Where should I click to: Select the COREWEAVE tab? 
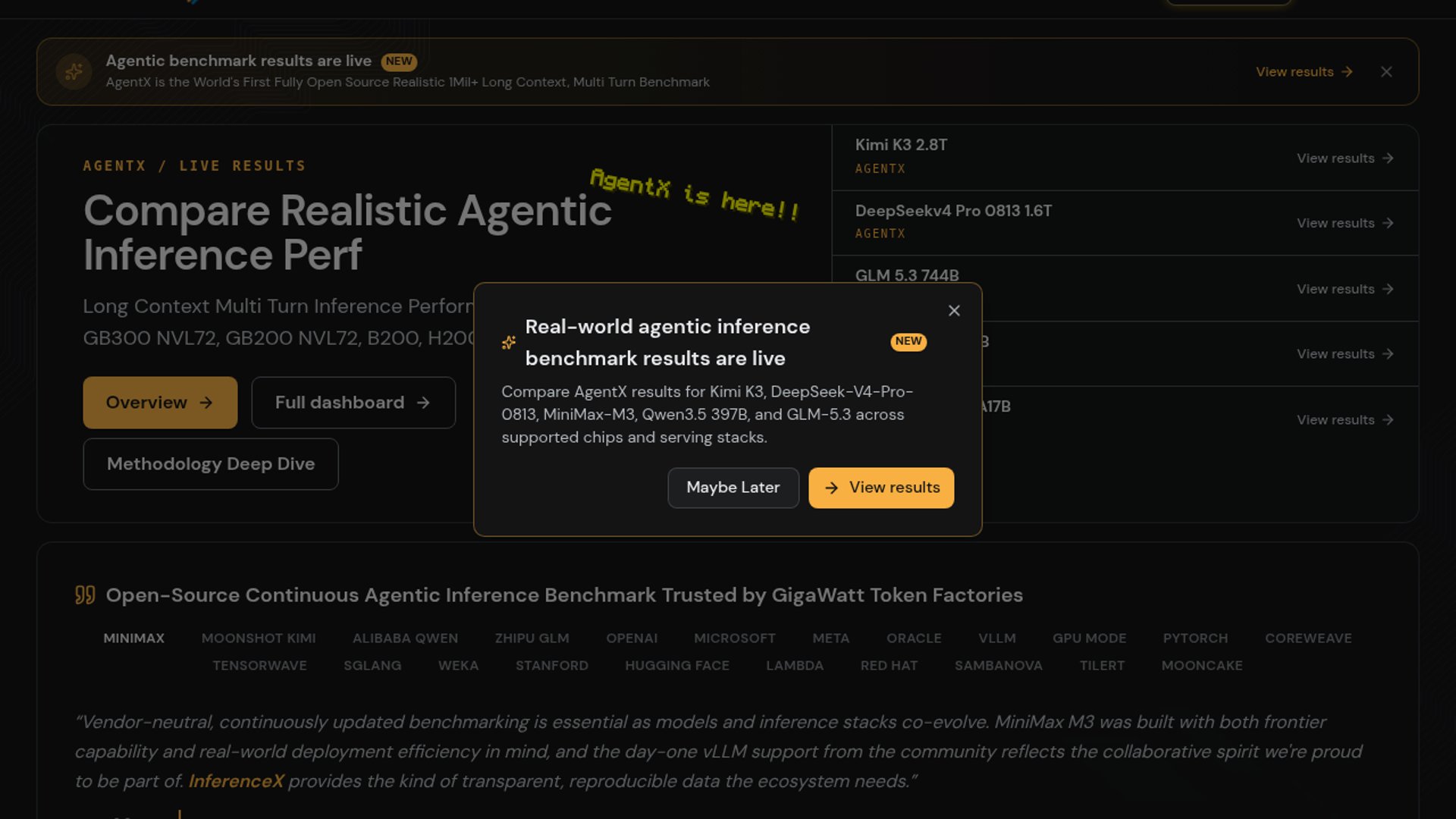point(1308,639)
